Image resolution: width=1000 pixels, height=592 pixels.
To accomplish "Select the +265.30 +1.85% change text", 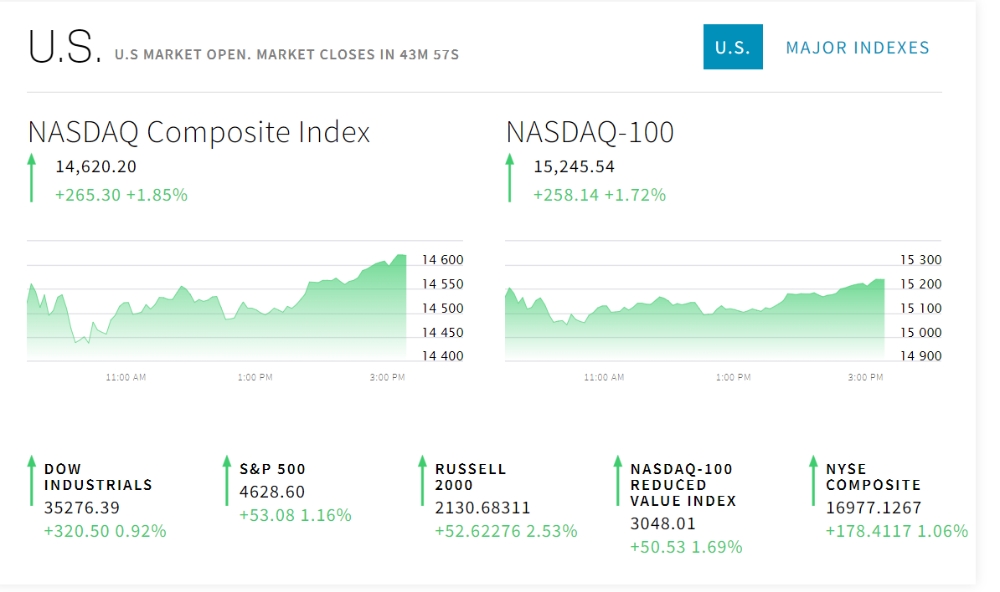I will click(x=121, y=195).
